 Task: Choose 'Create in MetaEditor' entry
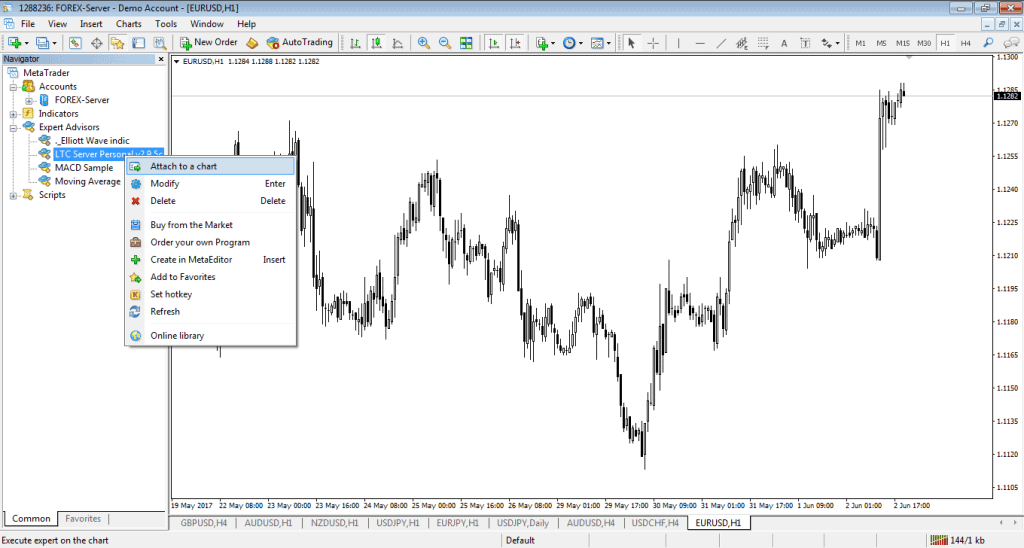pyautogui.click(x=210, y=259)
